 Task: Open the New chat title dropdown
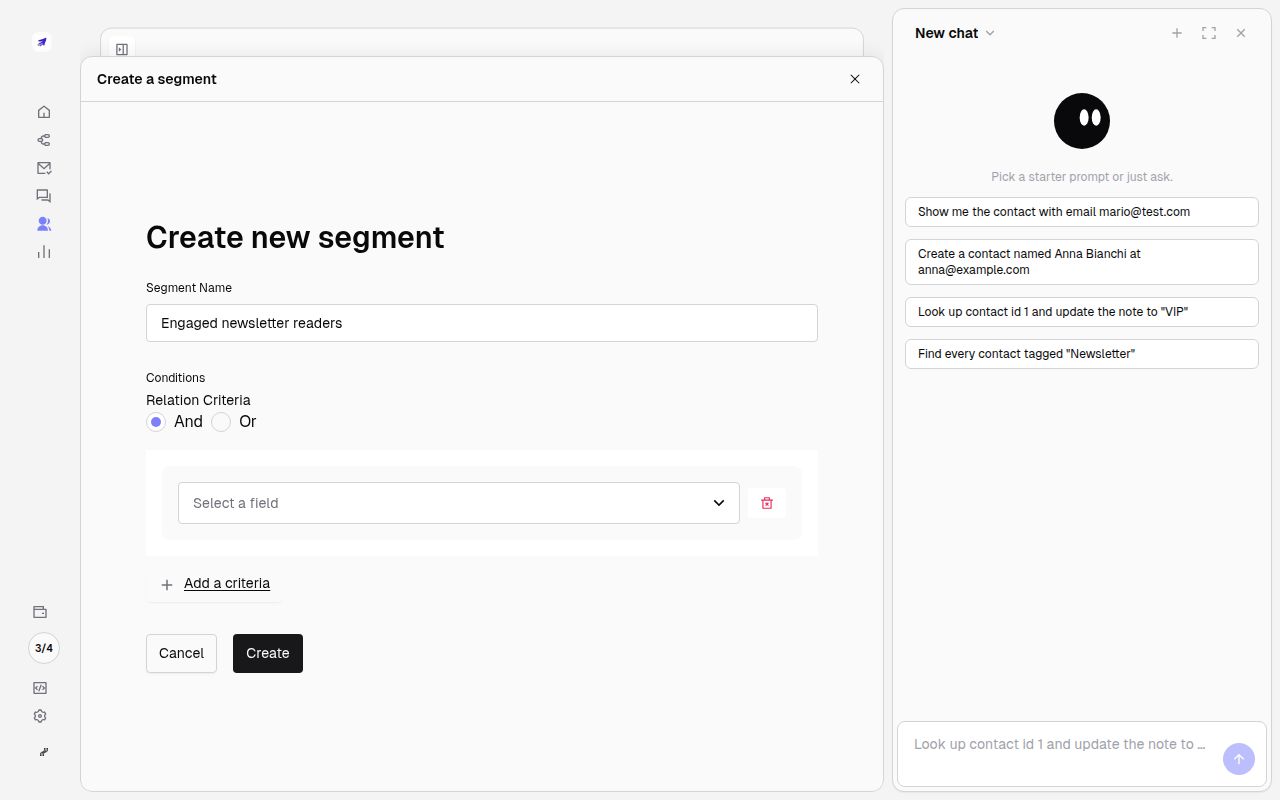point(955,33)
